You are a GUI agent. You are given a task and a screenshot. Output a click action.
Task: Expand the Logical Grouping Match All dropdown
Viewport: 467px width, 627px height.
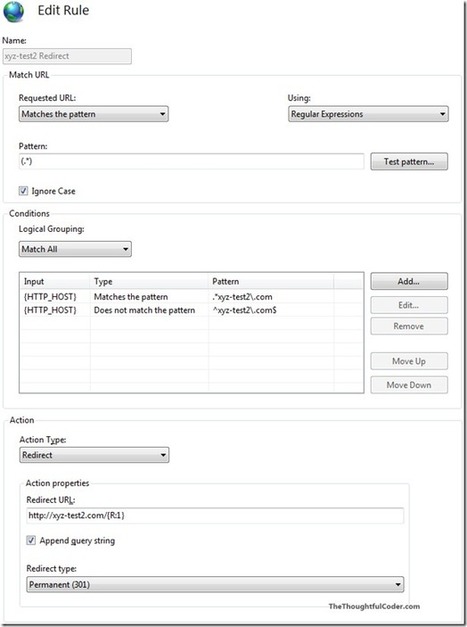tap(75, 249)
